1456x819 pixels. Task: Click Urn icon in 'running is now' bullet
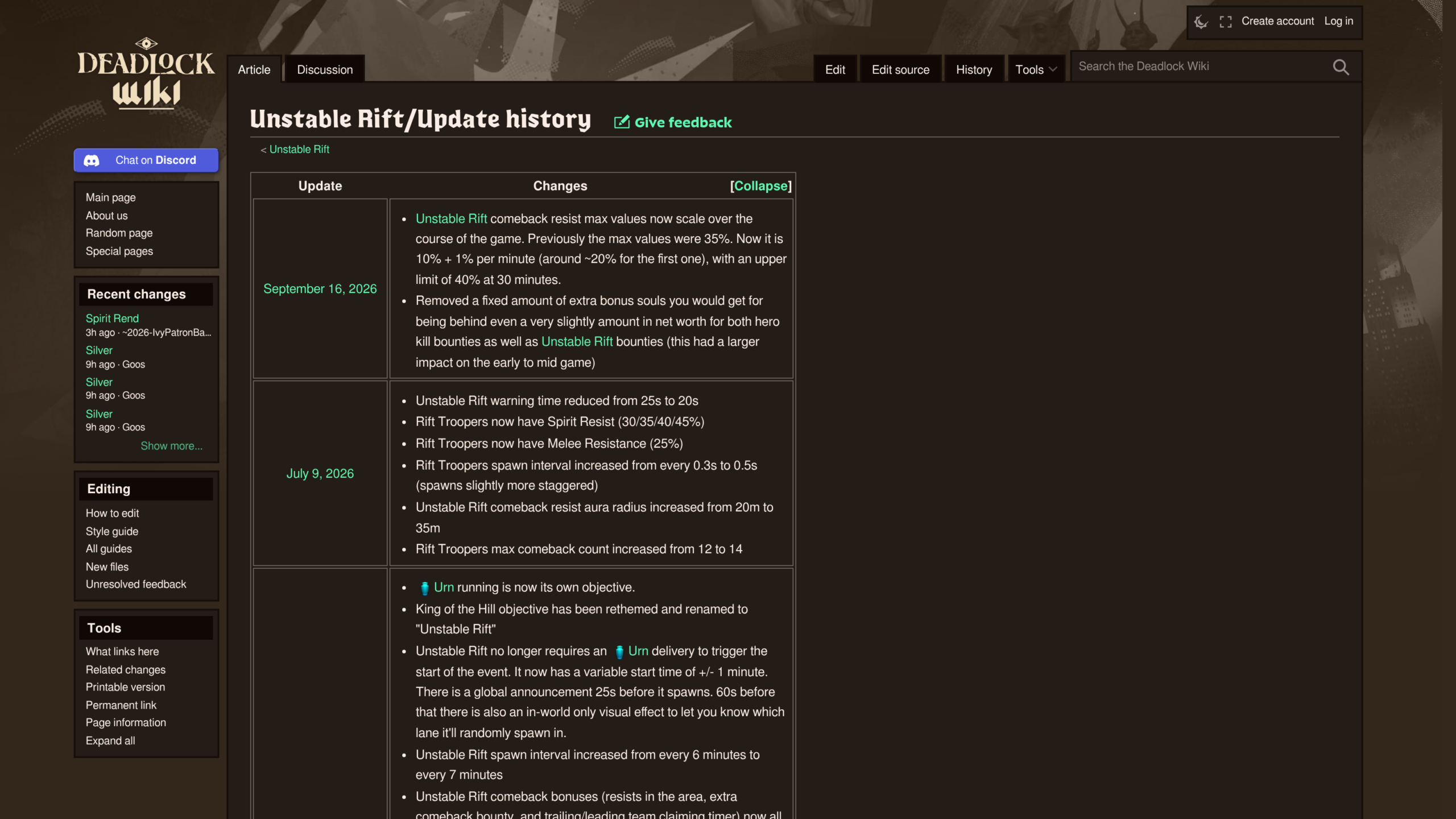[424, 588]
